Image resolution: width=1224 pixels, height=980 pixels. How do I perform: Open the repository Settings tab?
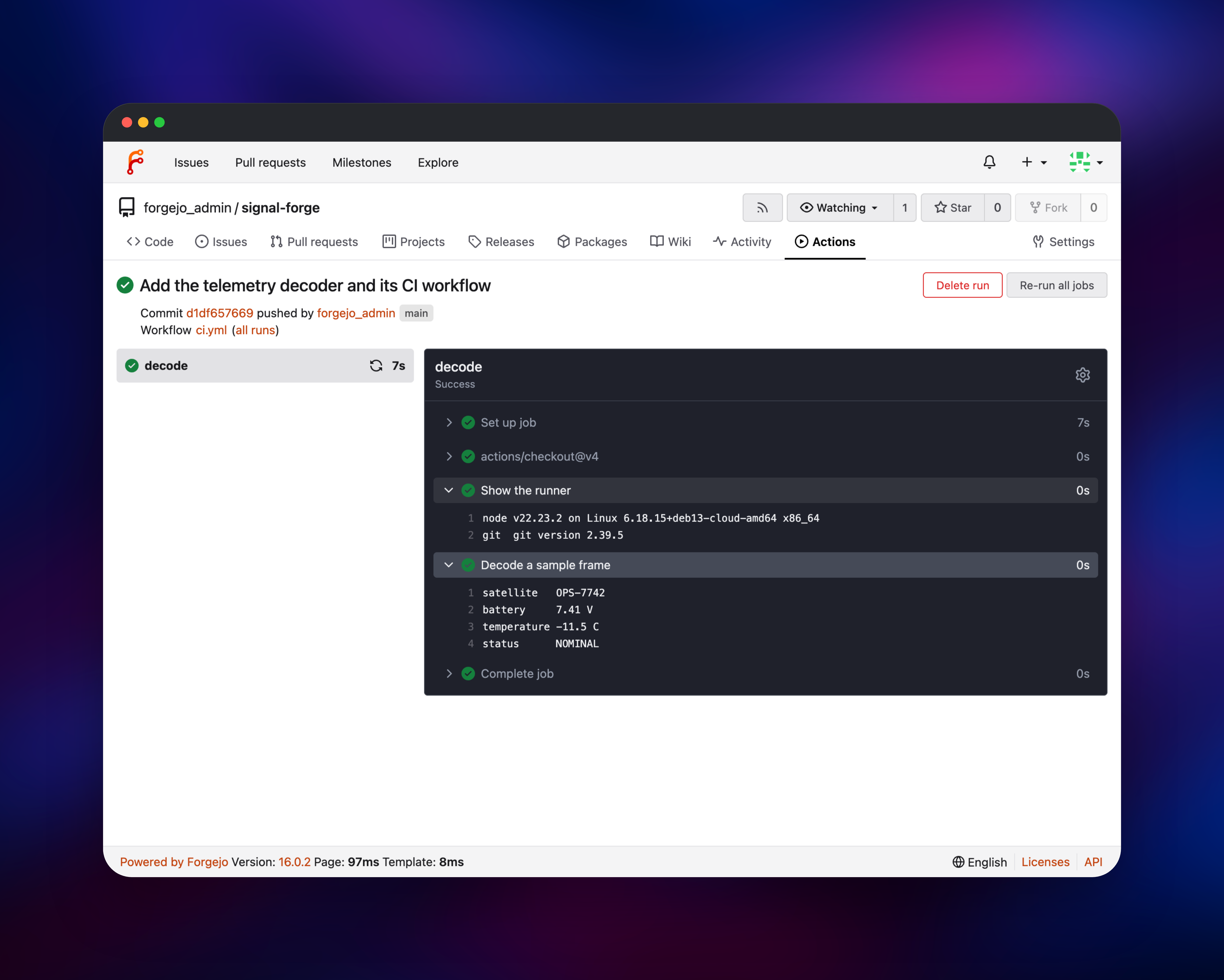tap(1063, 242)
